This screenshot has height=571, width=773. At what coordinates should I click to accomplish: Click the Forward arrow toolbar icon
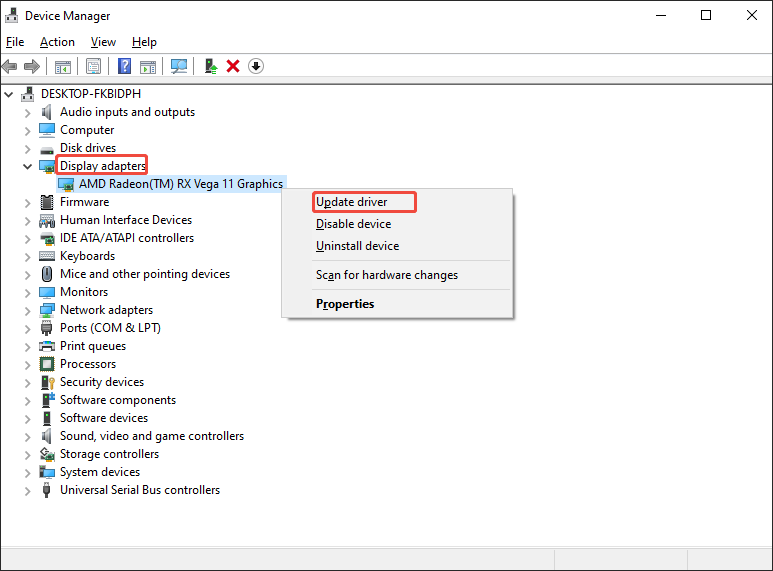(x=32, y=66)
